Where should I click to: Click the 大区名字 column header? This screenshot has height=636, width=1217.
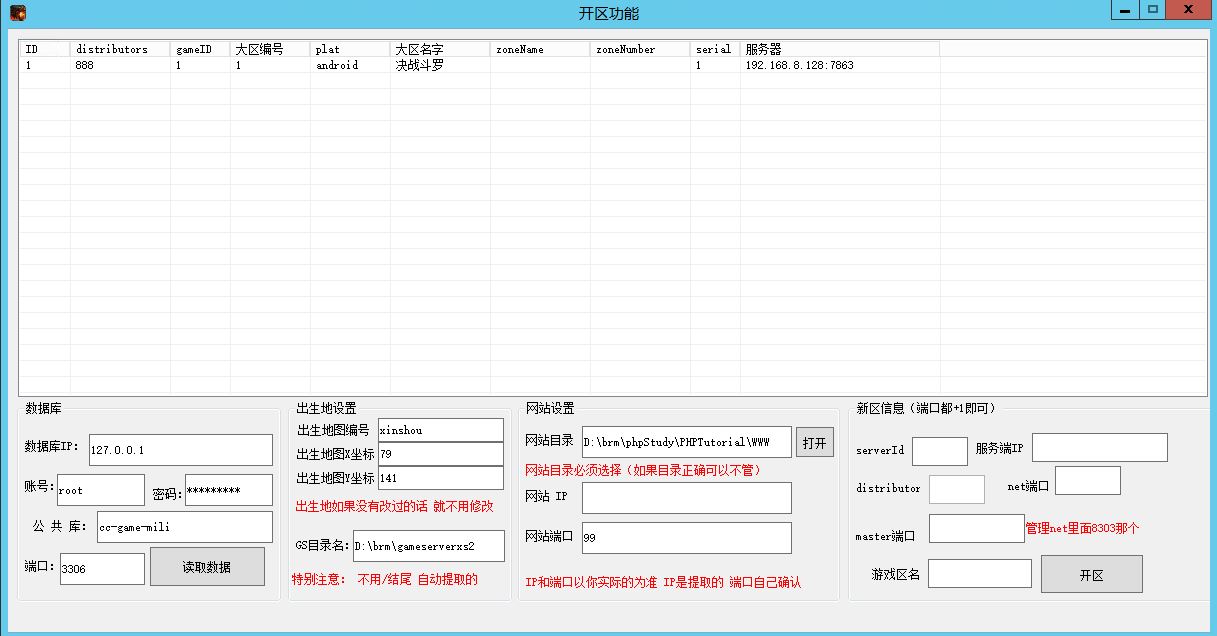[x=440, y=49]
